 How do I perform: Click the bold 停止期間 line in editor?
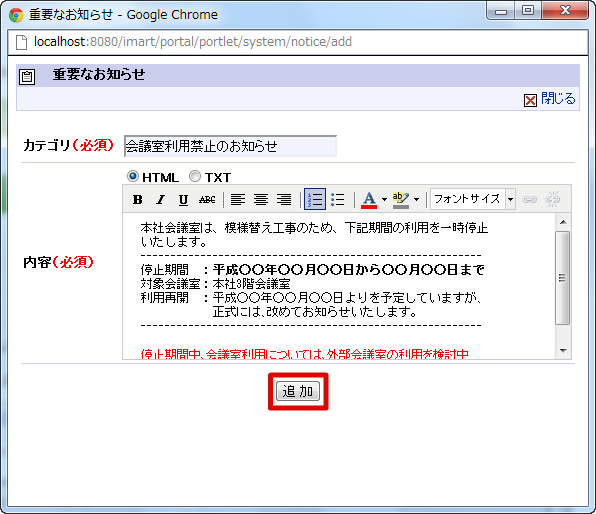coord(312,270)
